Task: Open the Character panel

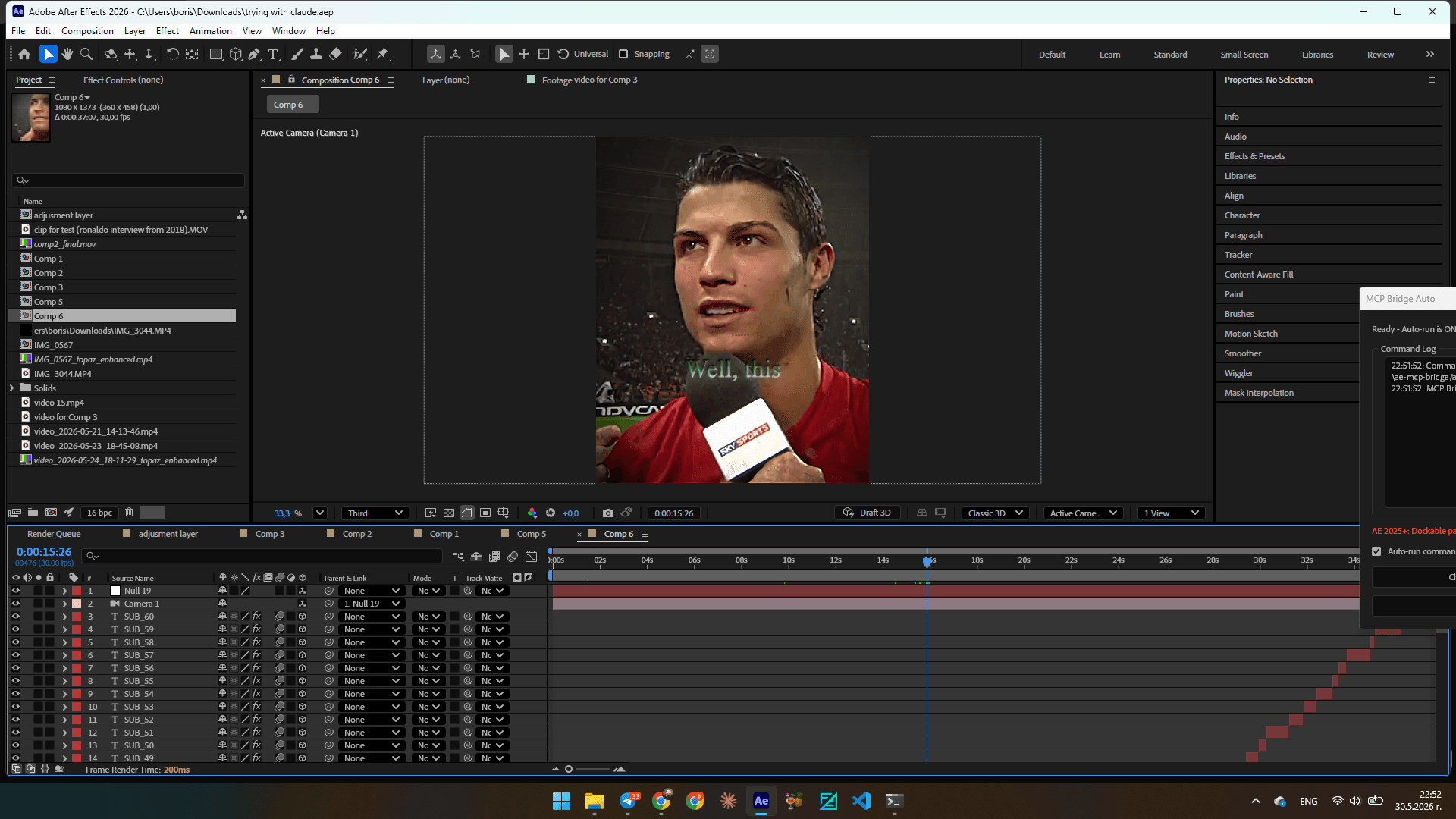Action: (x=1242, y=215)
